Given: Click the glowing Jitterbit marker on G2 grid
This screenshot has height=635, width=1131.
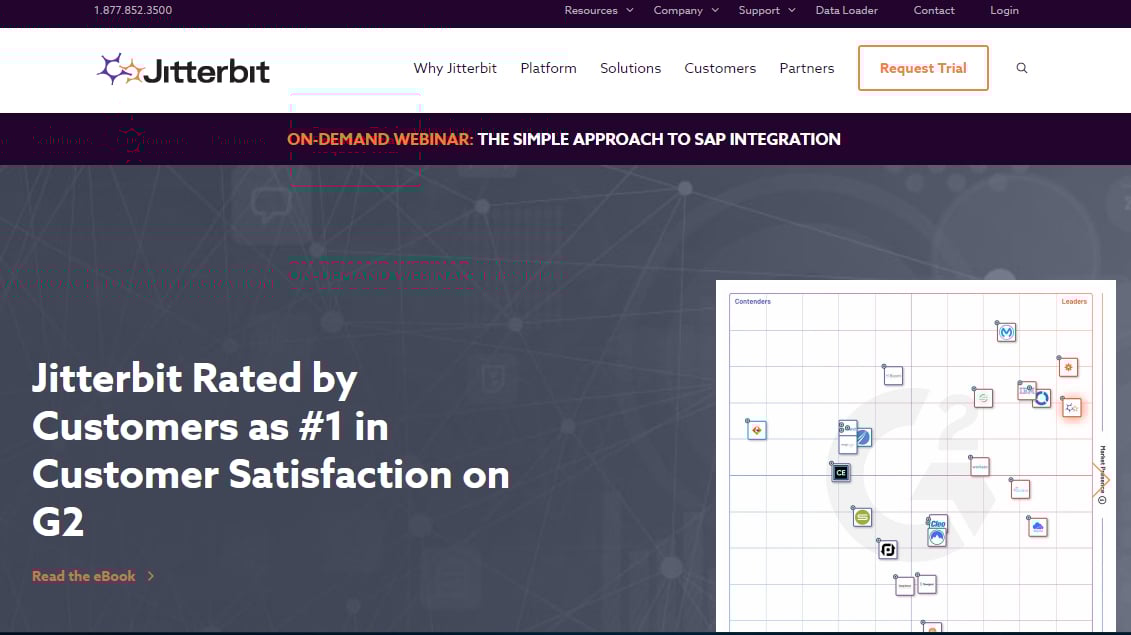Looking at the screenshot, I should 1072,408.
